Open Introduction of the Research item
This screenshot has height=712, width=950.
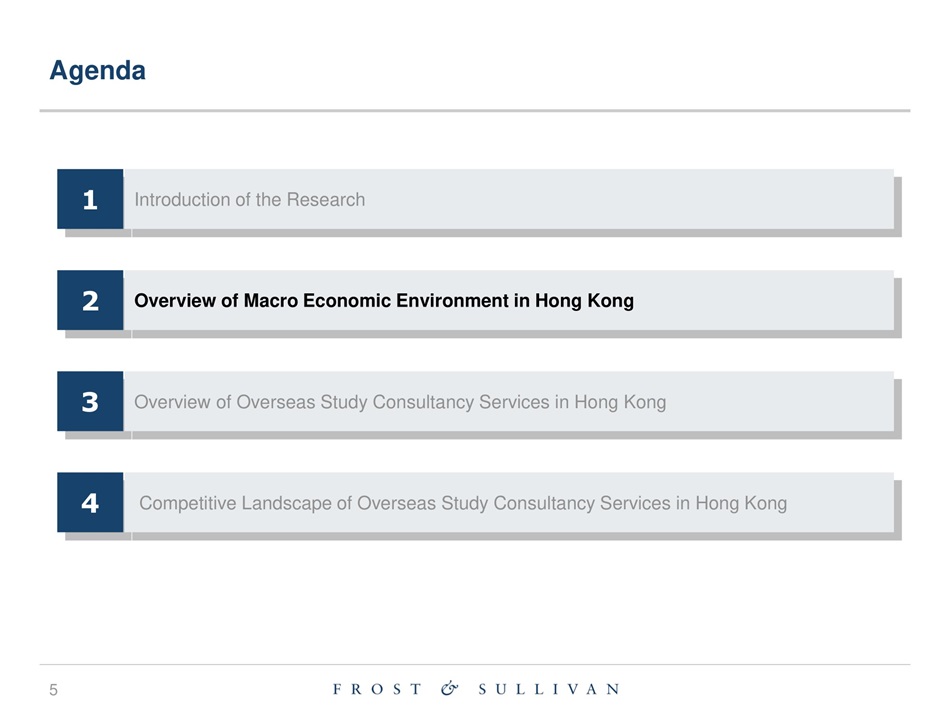[249, 199]
